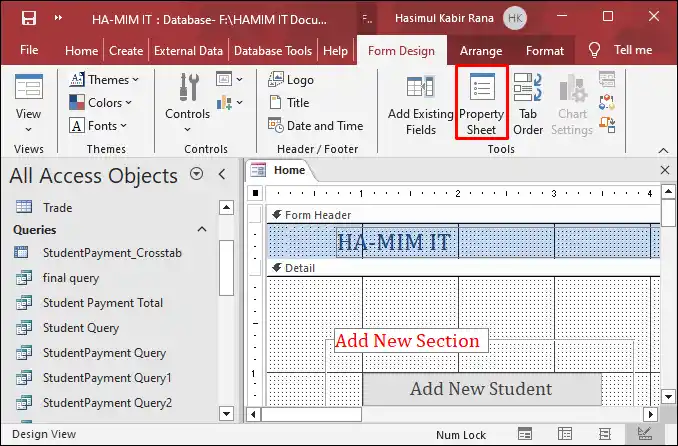Open the Fonts dropdown
Screen dimensions: 678x446
click(x=98, y=125)
